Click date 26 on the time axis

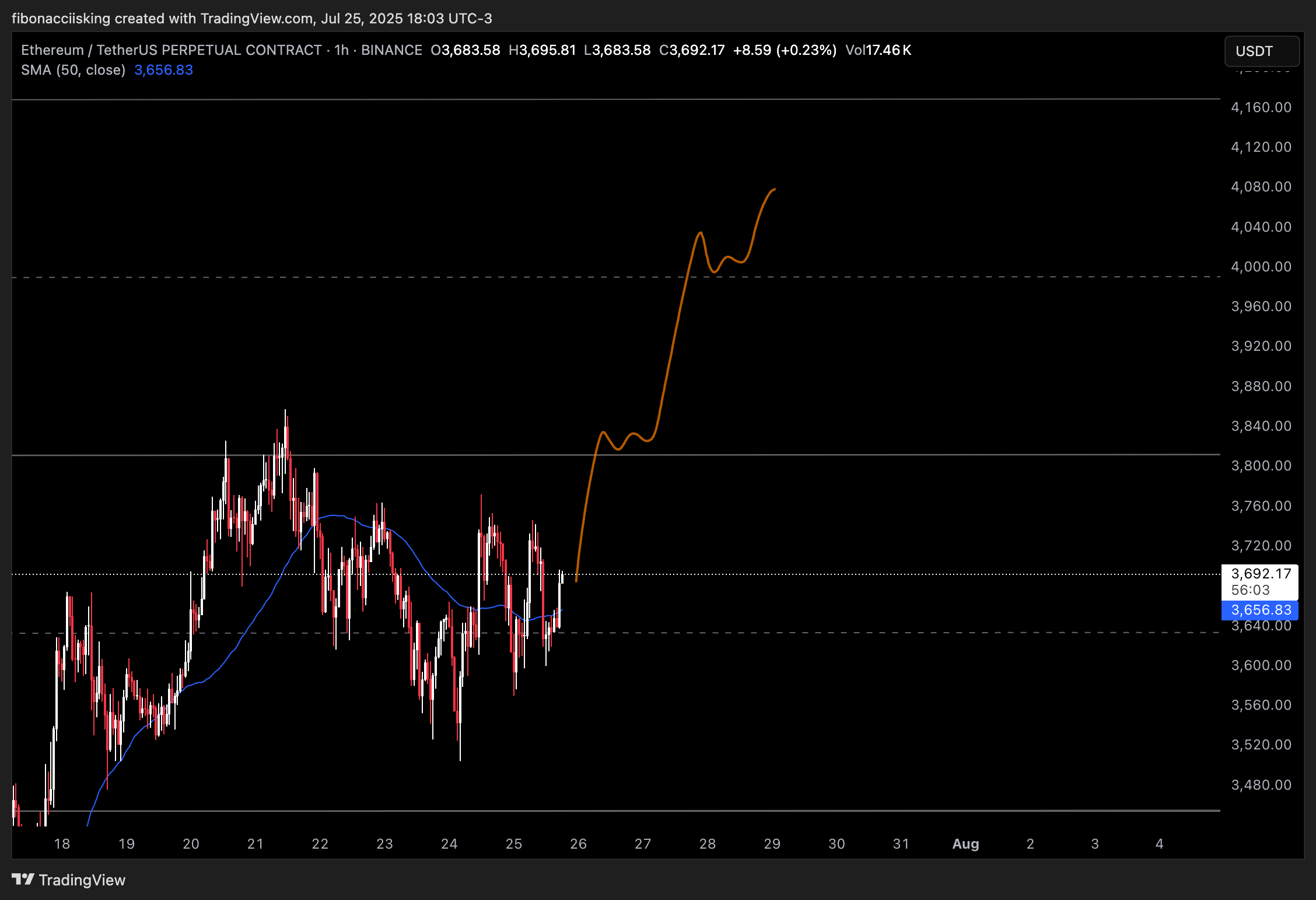578,844
